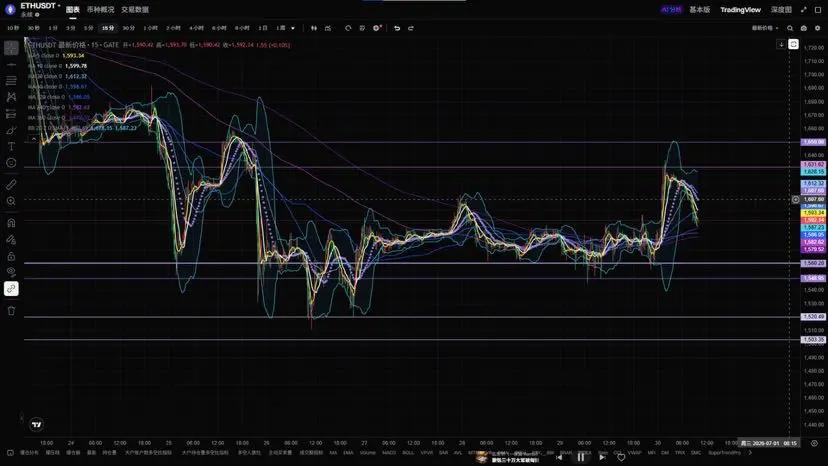The image size is (828, 466).
Task: Pause the media player overlay
Action: click(581, 457)
